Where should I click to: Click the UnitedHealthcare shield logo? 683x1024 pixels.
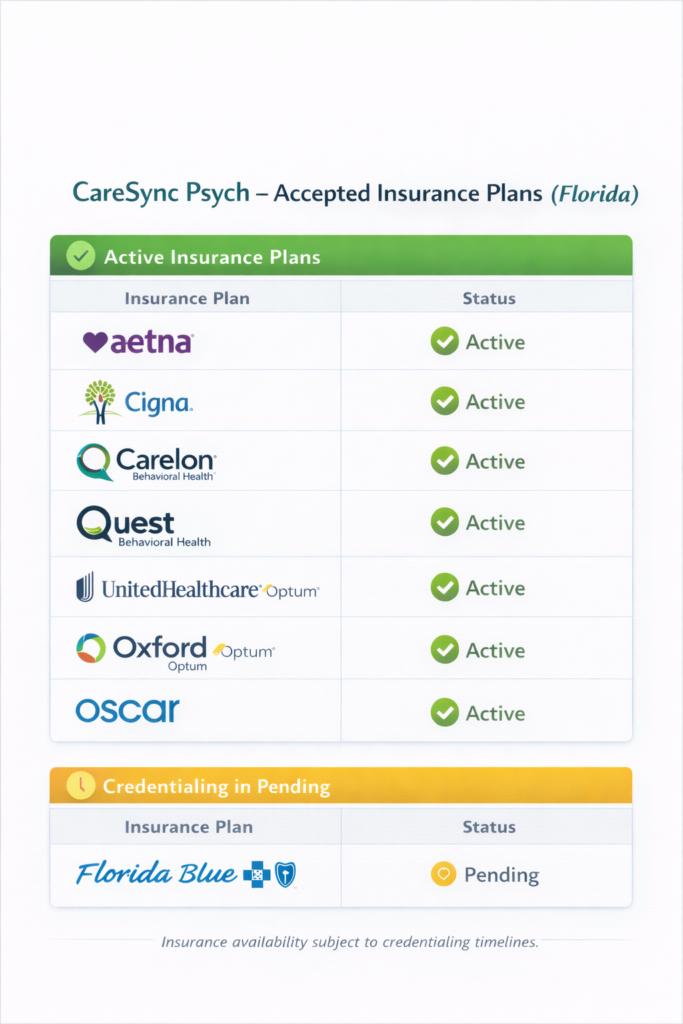click(x=86, y=587)
